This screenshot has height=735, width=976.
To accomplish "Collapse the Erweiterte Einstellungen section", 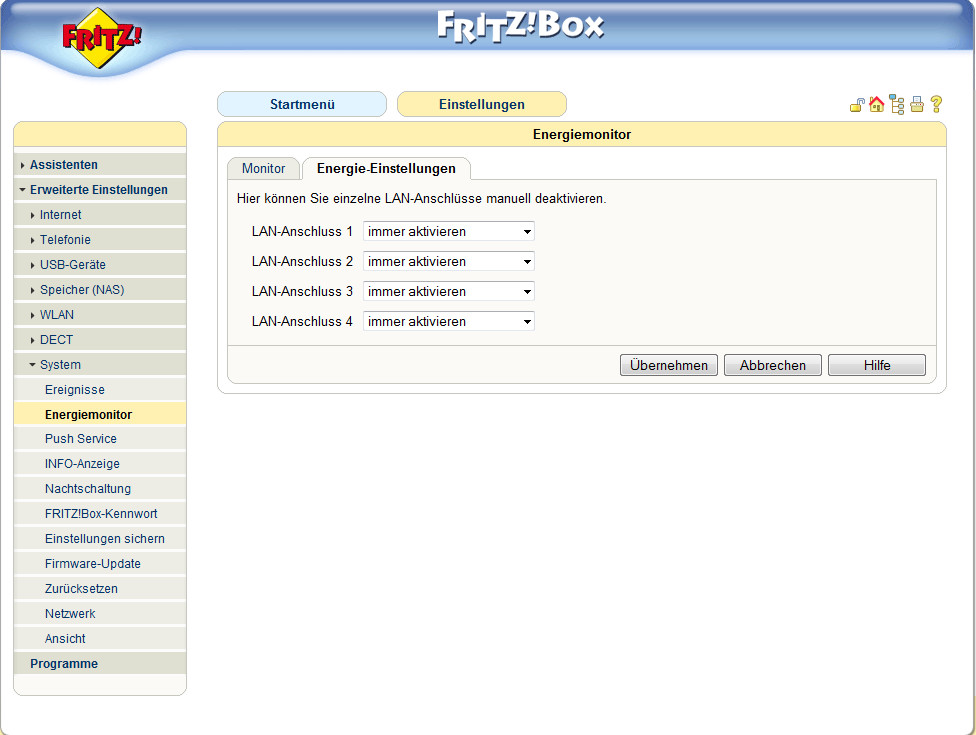I will click(100, 189).
